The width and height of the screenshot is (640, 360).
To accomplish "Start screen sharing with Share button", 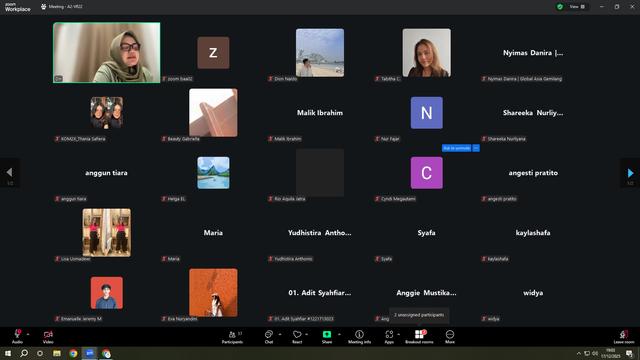I will coord(327,337).
